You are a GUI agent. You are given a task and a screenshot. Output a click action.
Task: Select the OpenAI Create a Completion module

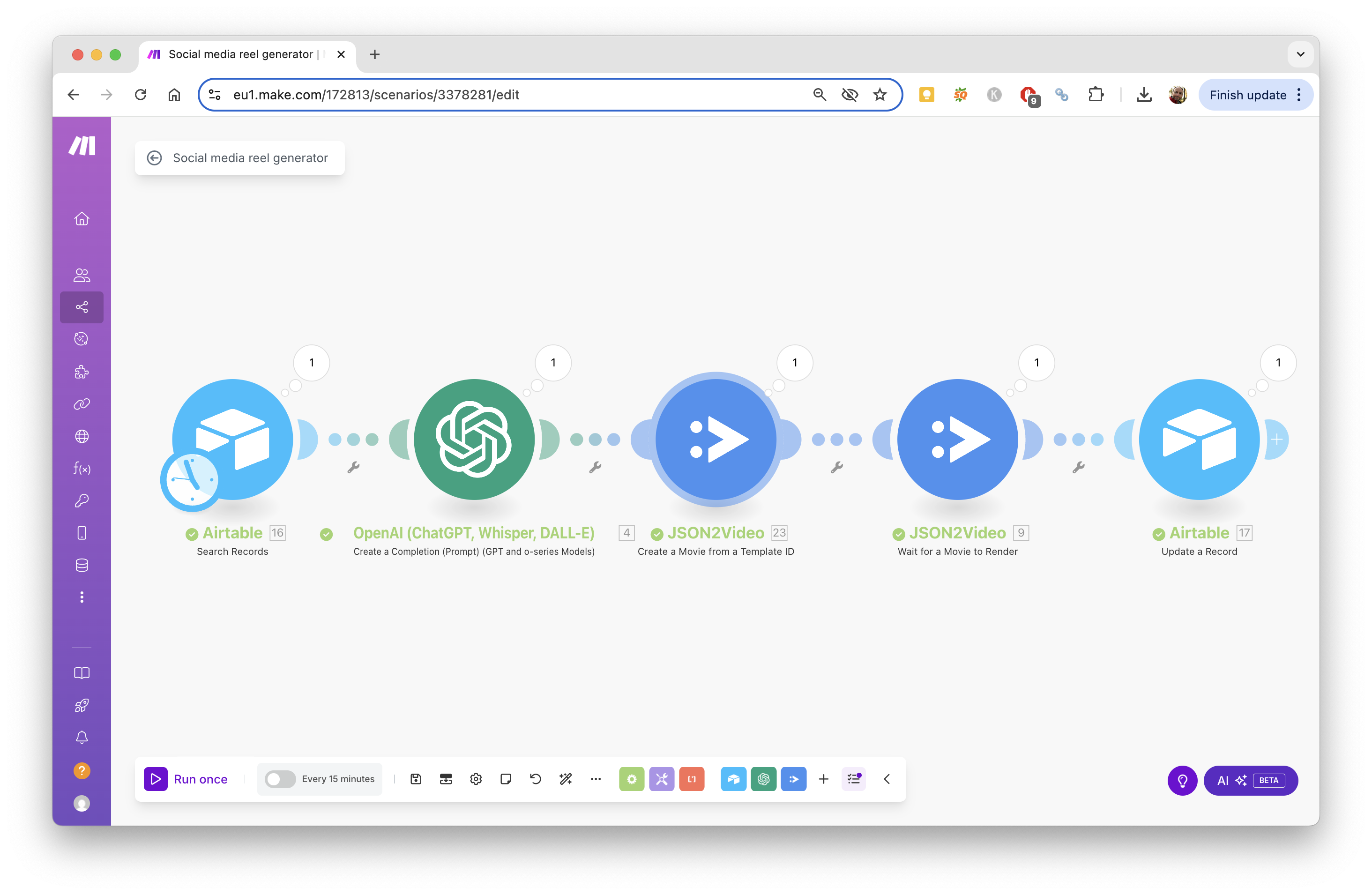[474, 439]
